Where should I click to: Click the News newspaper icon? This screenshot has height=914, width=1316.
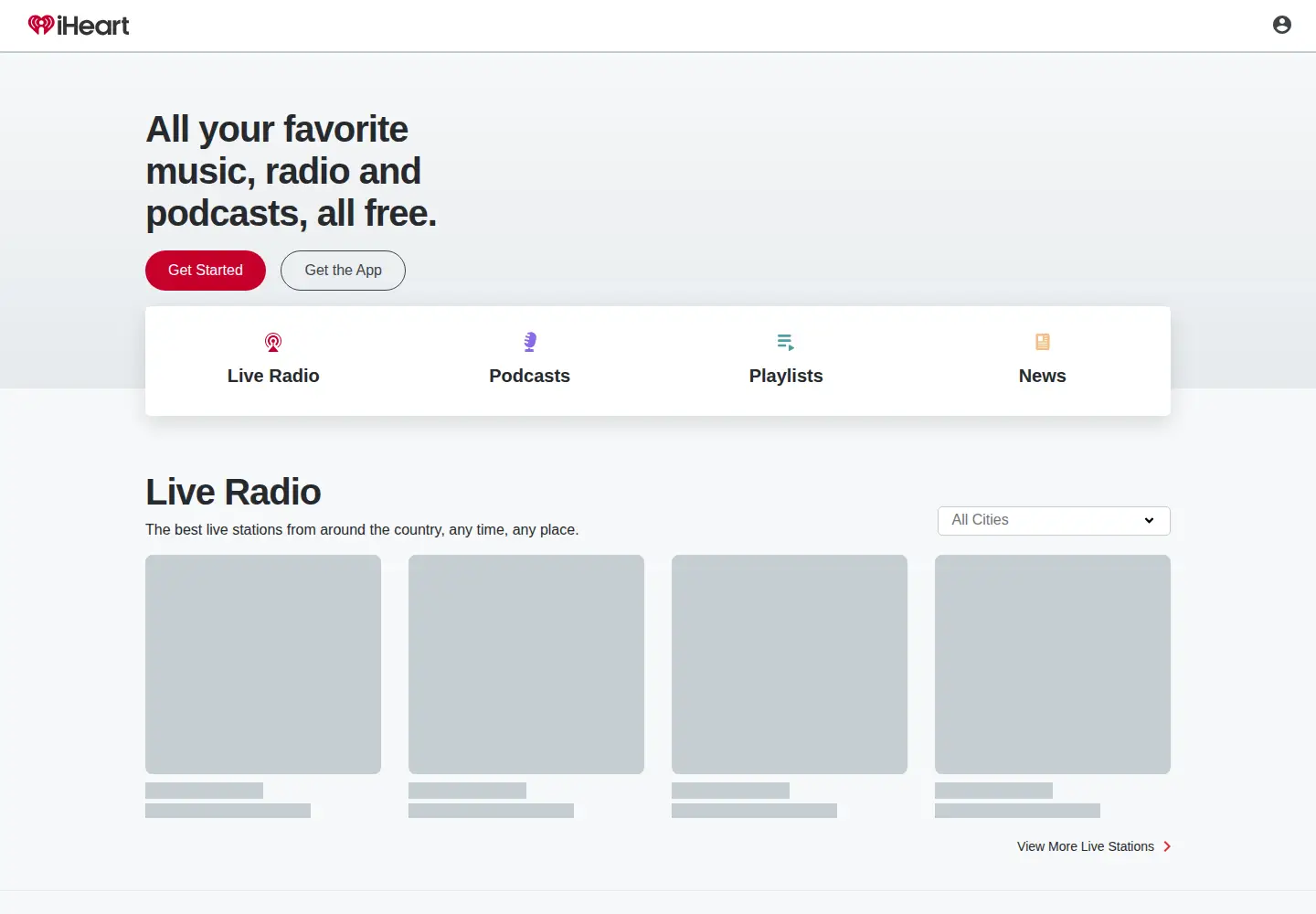(1043, 342)
